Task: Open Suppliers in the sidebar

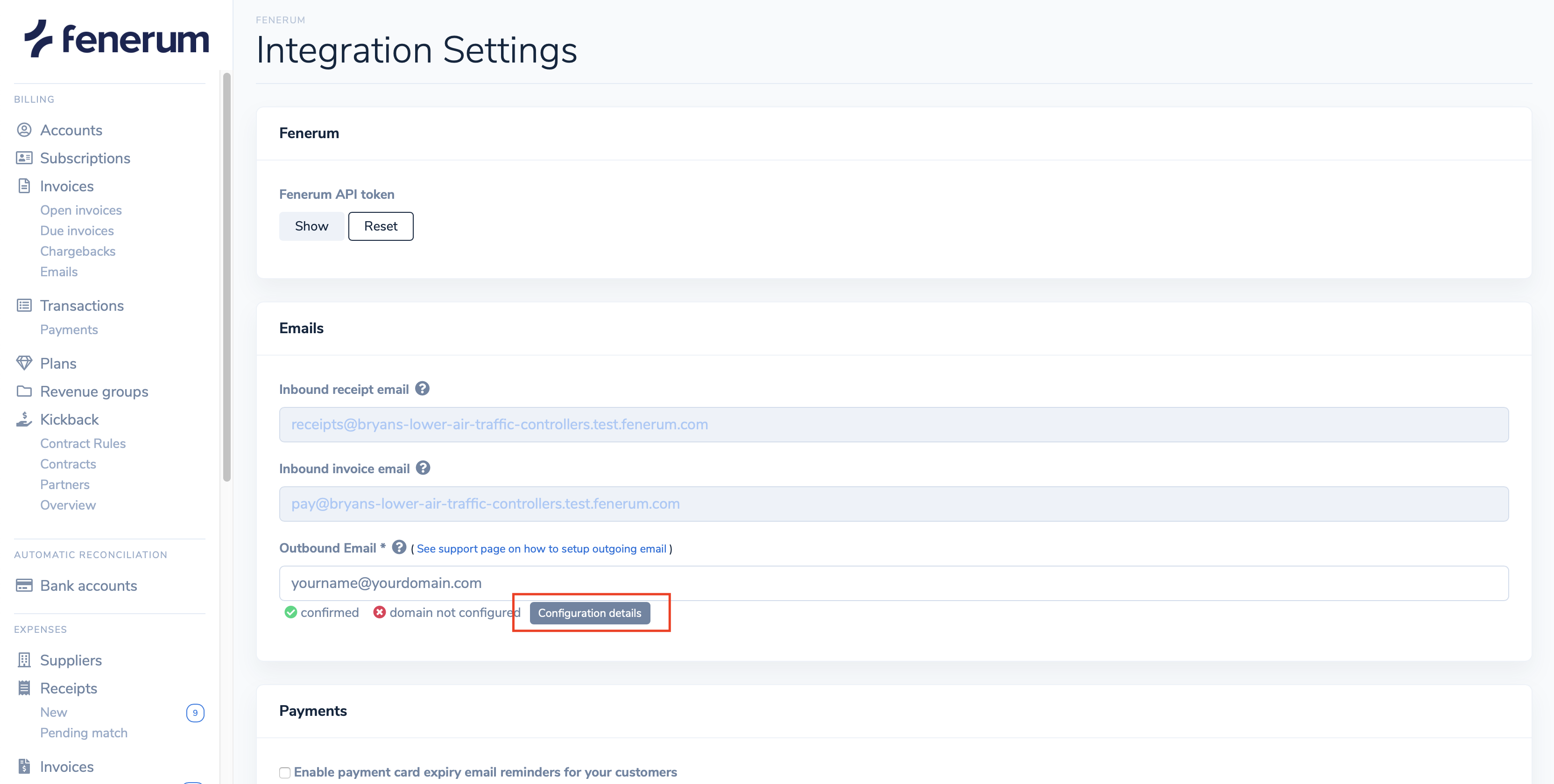Action: point(71,660)
